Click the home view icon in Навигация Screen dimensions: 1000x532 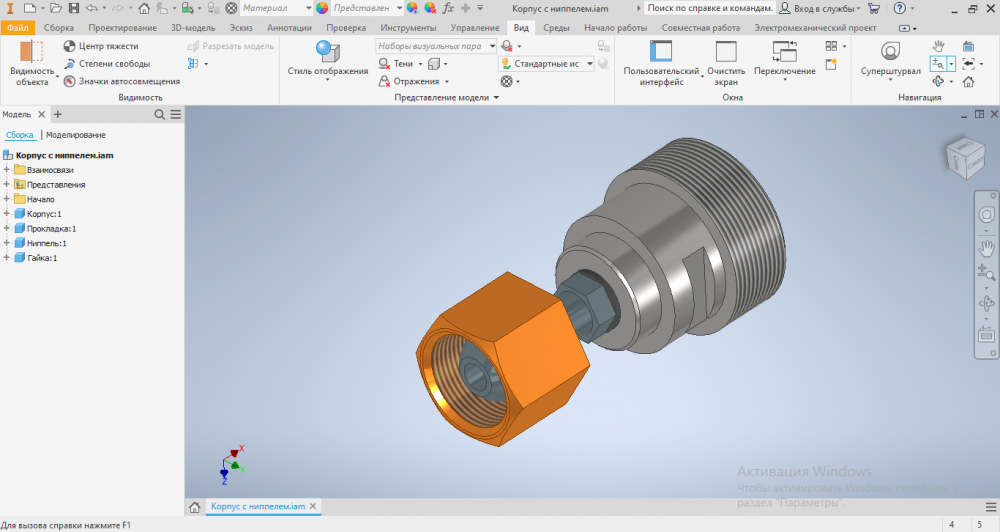tap(968, 81)
